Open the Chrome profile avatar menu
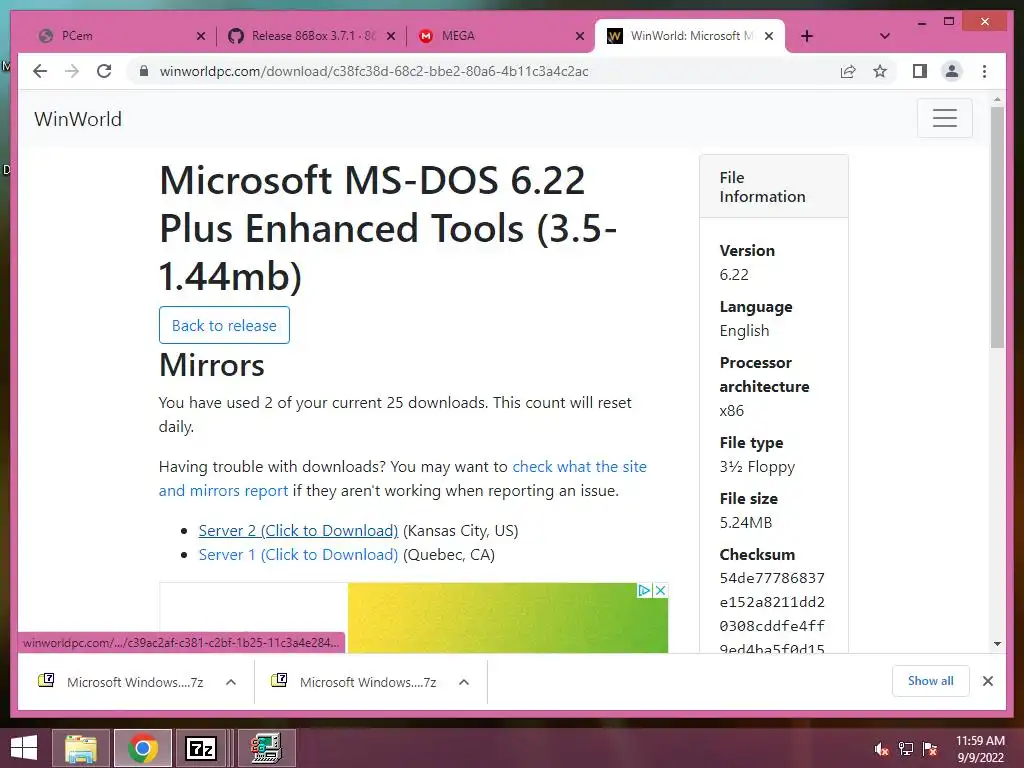Image resolution: width=1024 pixels, height=768 pixels. coord(952,71)
